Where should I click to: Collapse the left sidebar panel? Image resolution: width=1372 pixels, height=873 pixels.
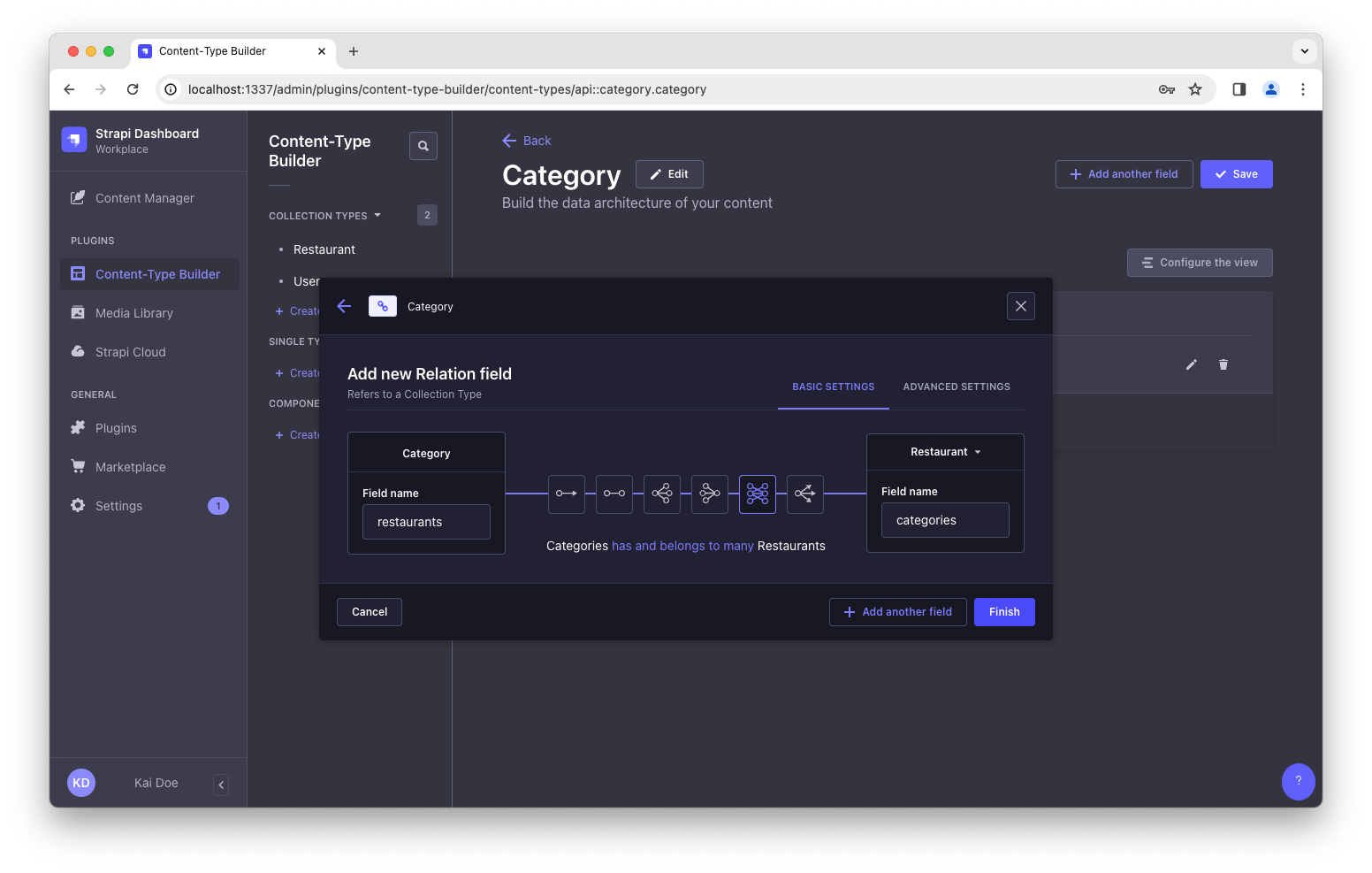point(220,784)
